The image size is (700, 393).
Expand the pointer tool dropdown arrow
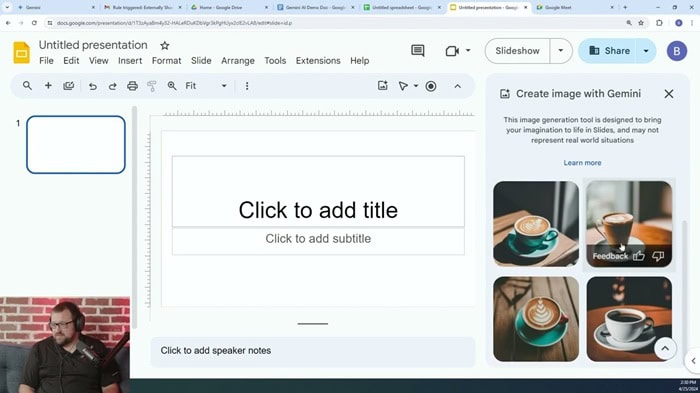tap(416, 86)
